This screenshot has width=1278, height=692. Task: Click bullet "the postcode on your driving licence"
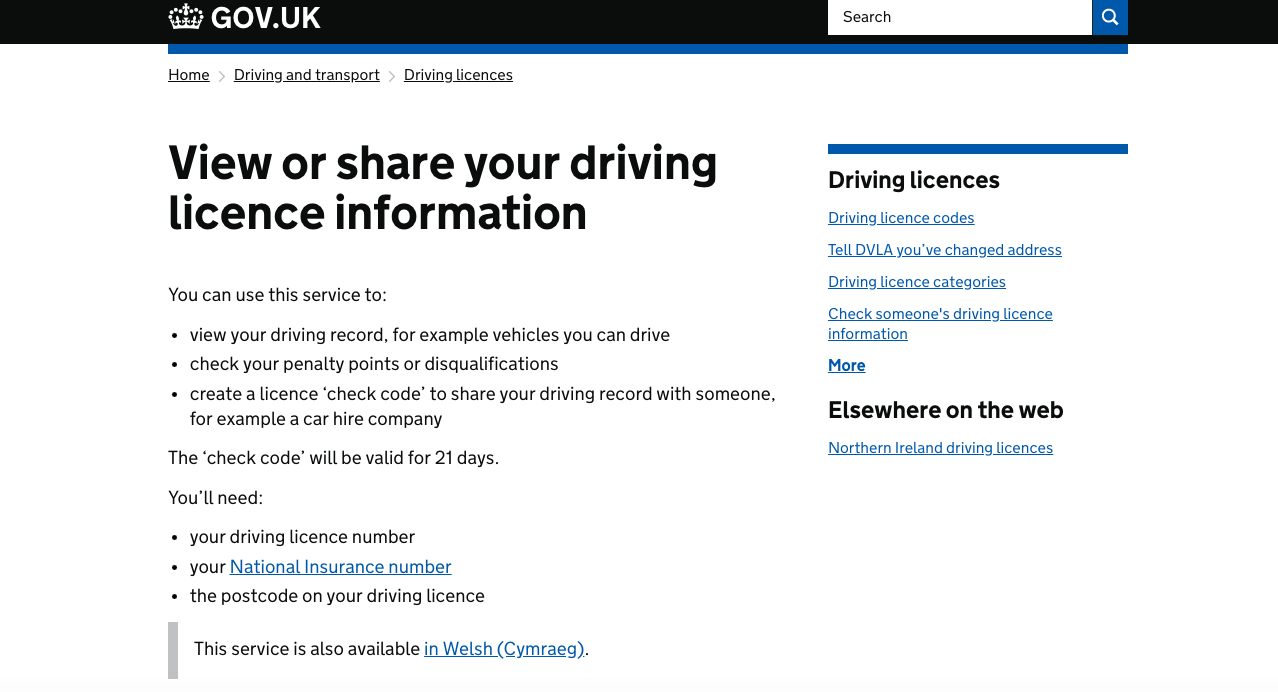[x=337, y=596]
